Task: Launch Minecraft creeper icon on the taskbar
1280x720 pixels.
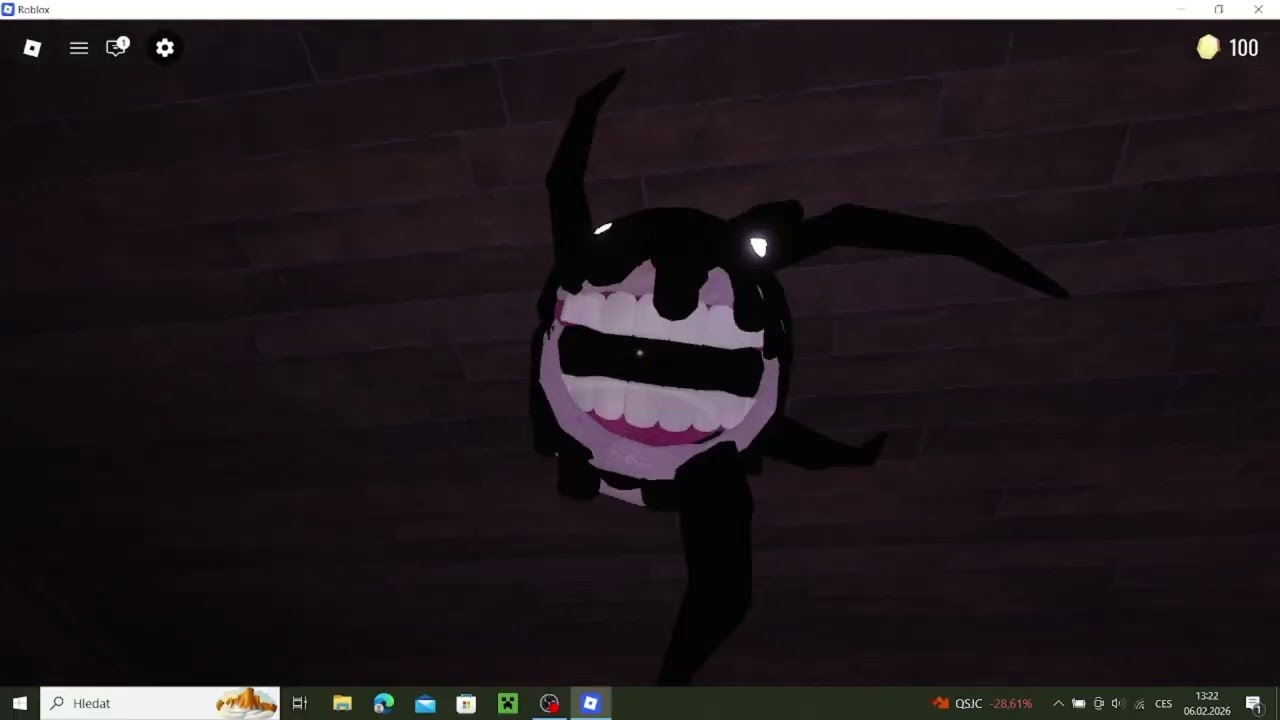Action: 508,703
